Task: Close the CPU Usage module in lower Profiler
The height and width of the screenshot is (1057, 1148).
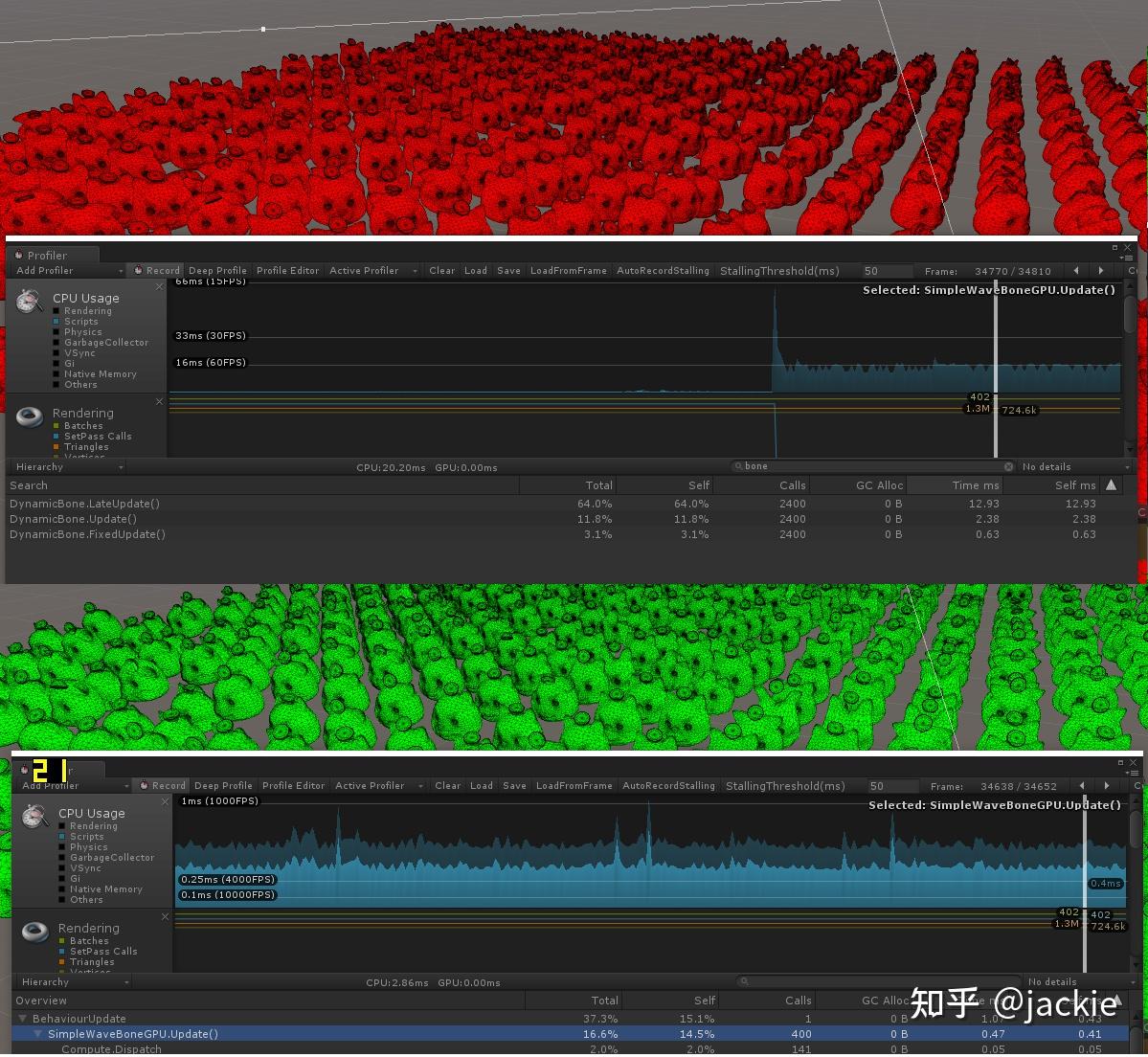Action: click(166, 801)
